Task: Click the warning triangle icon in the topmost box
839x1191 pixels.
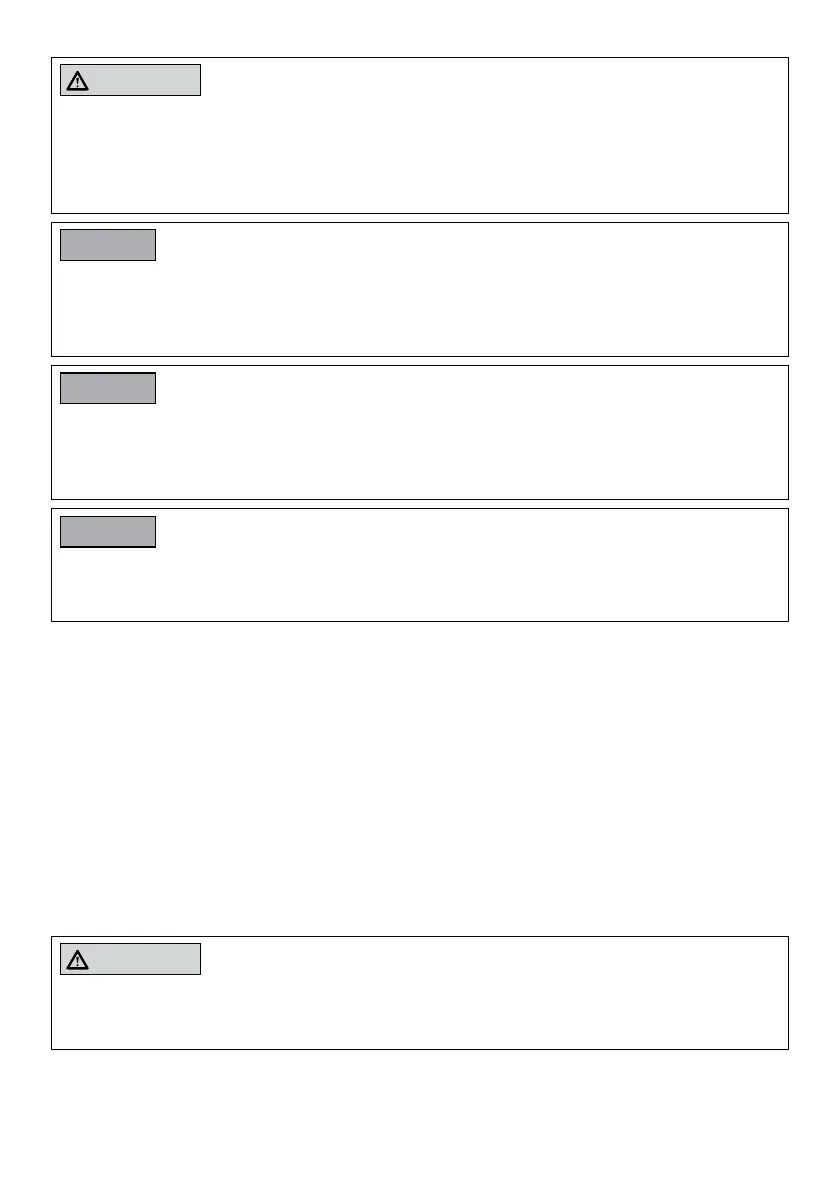Action: (x=78, y=80)
